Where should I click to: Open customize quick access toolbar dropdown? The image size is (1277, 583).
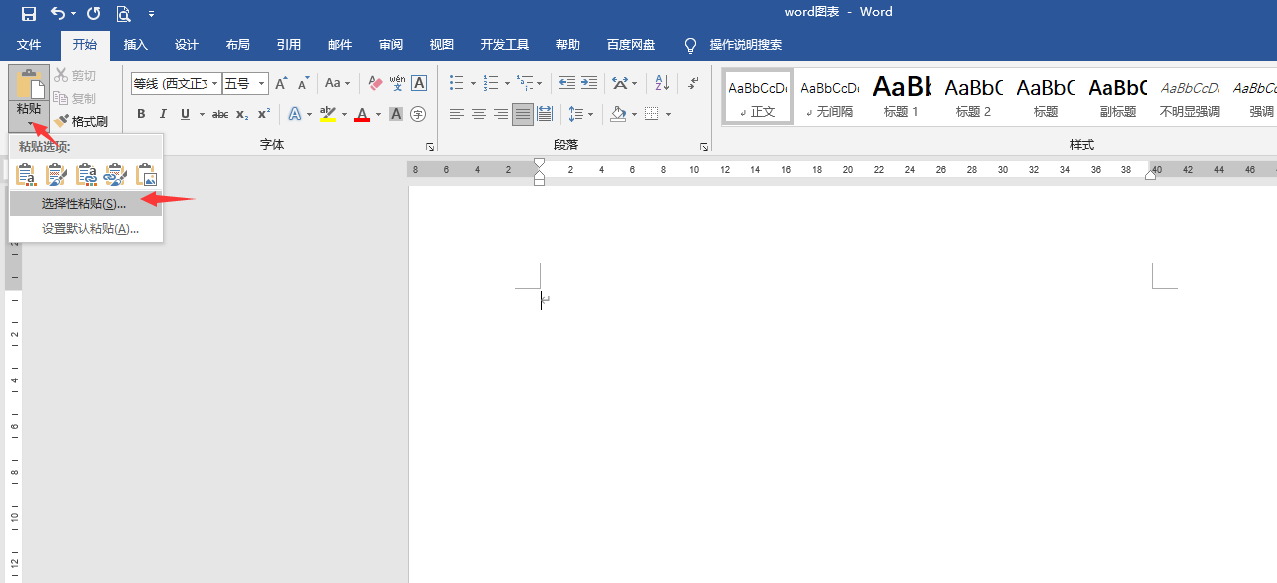[151, 13]
